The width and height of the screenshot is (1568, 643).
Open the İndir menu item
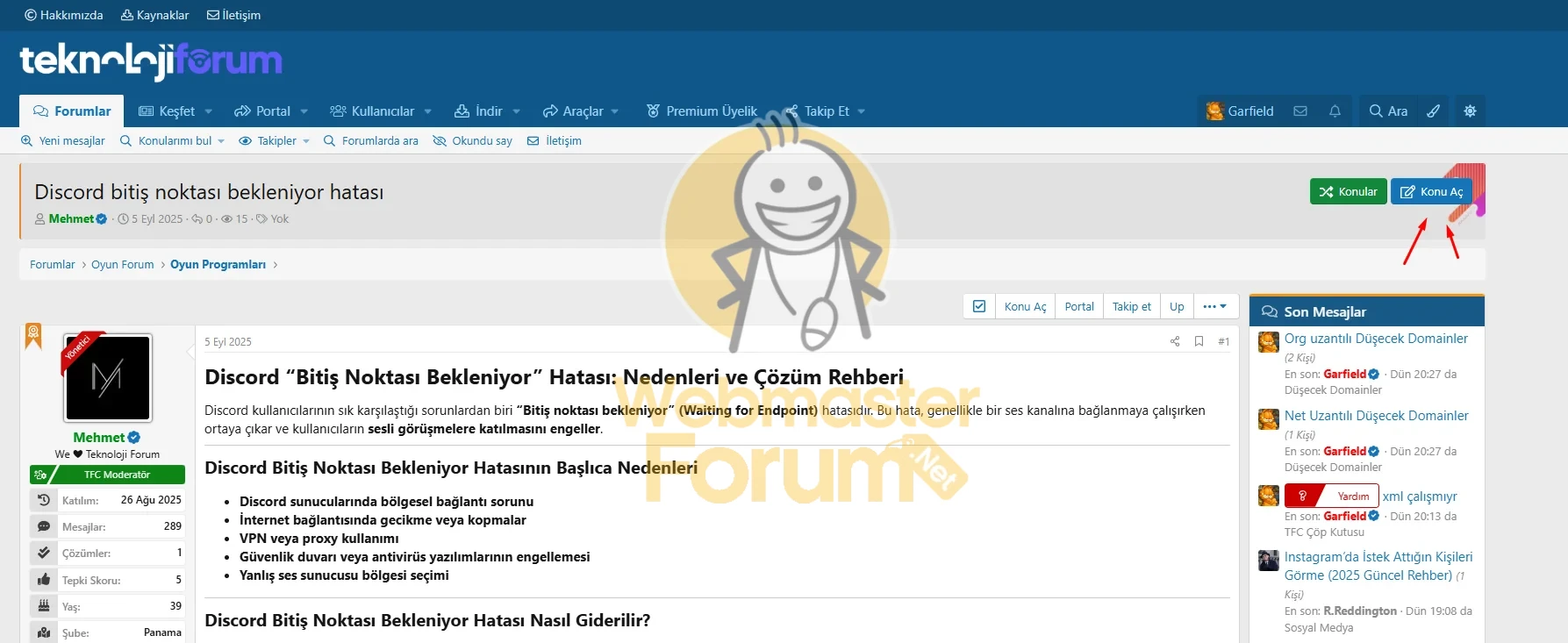pos(479,111)
